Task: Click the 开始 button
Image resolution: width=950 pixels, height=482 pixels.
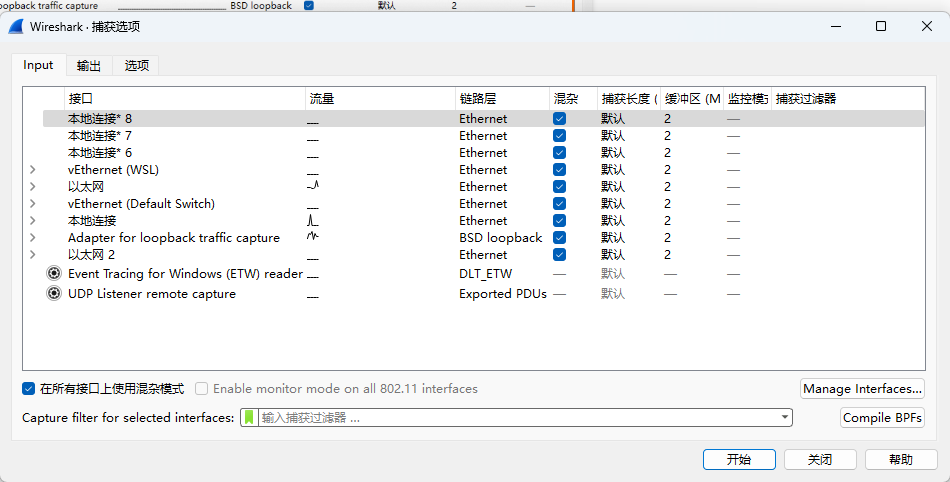Action: click(x=739, y=460)
